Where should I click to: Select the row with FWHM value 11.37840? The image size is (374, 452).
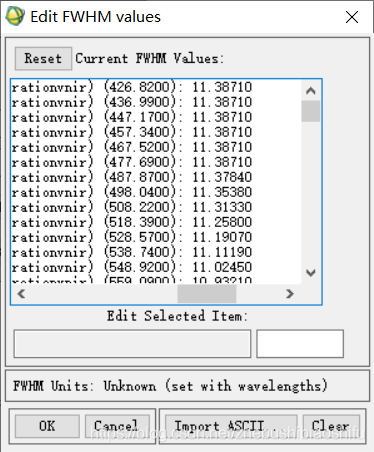click(156, 177)
